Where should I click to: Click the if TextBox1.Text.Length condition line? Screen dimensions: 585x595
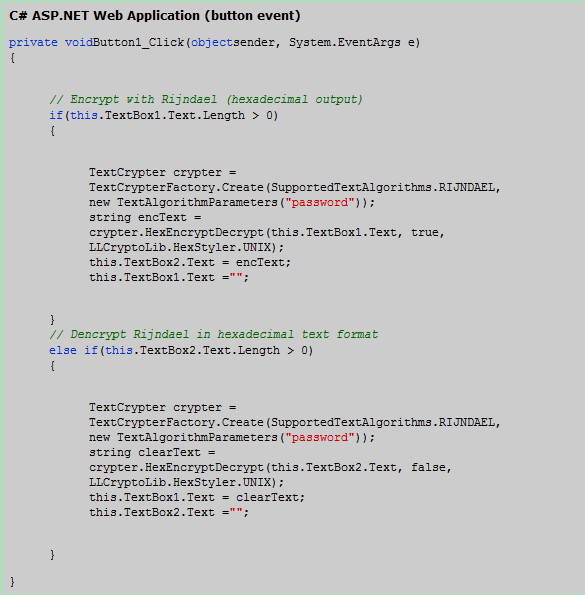coord(164,115)
